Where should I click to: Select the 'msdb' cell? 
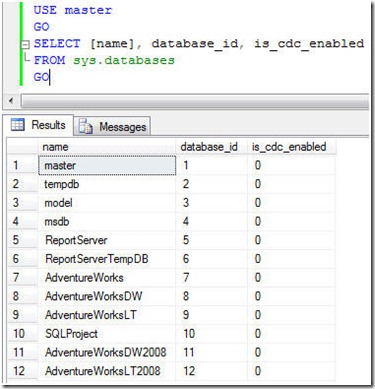click(x=107, y=221)
